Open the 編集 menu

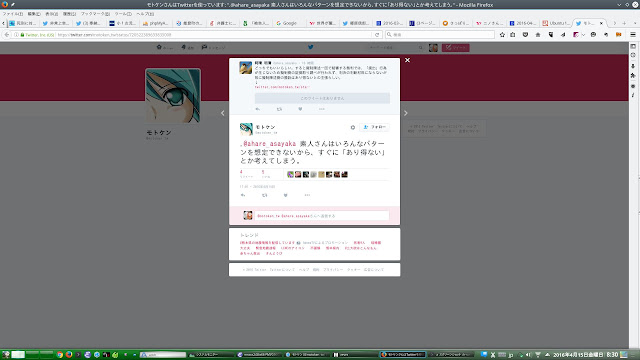34,14
